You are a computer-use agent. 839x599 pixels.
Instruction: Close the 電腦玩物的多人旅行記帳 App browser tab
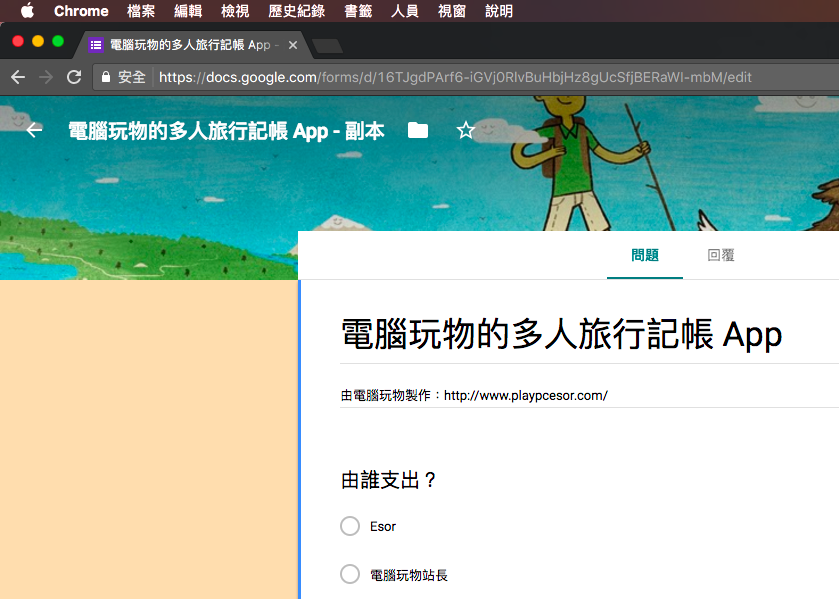click(x=293, y=45)
